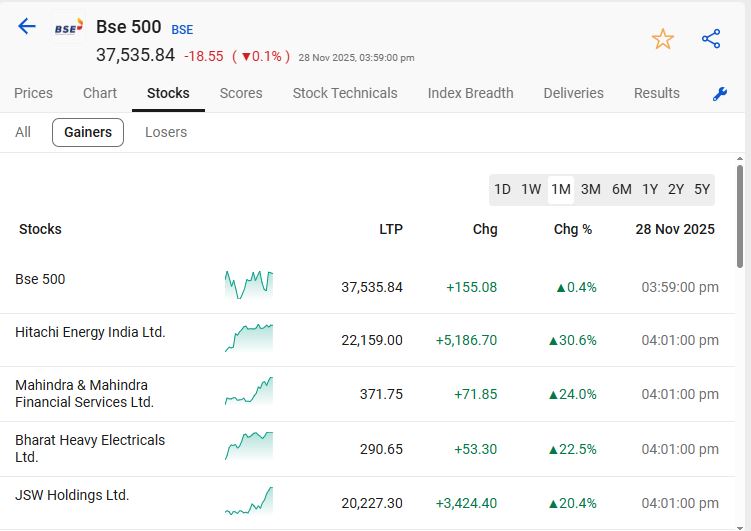The width and height of the screenshot is (751, 531).
Task: Open Hitachi Energy India Ltd. stock
Action: tap(90, 332)
